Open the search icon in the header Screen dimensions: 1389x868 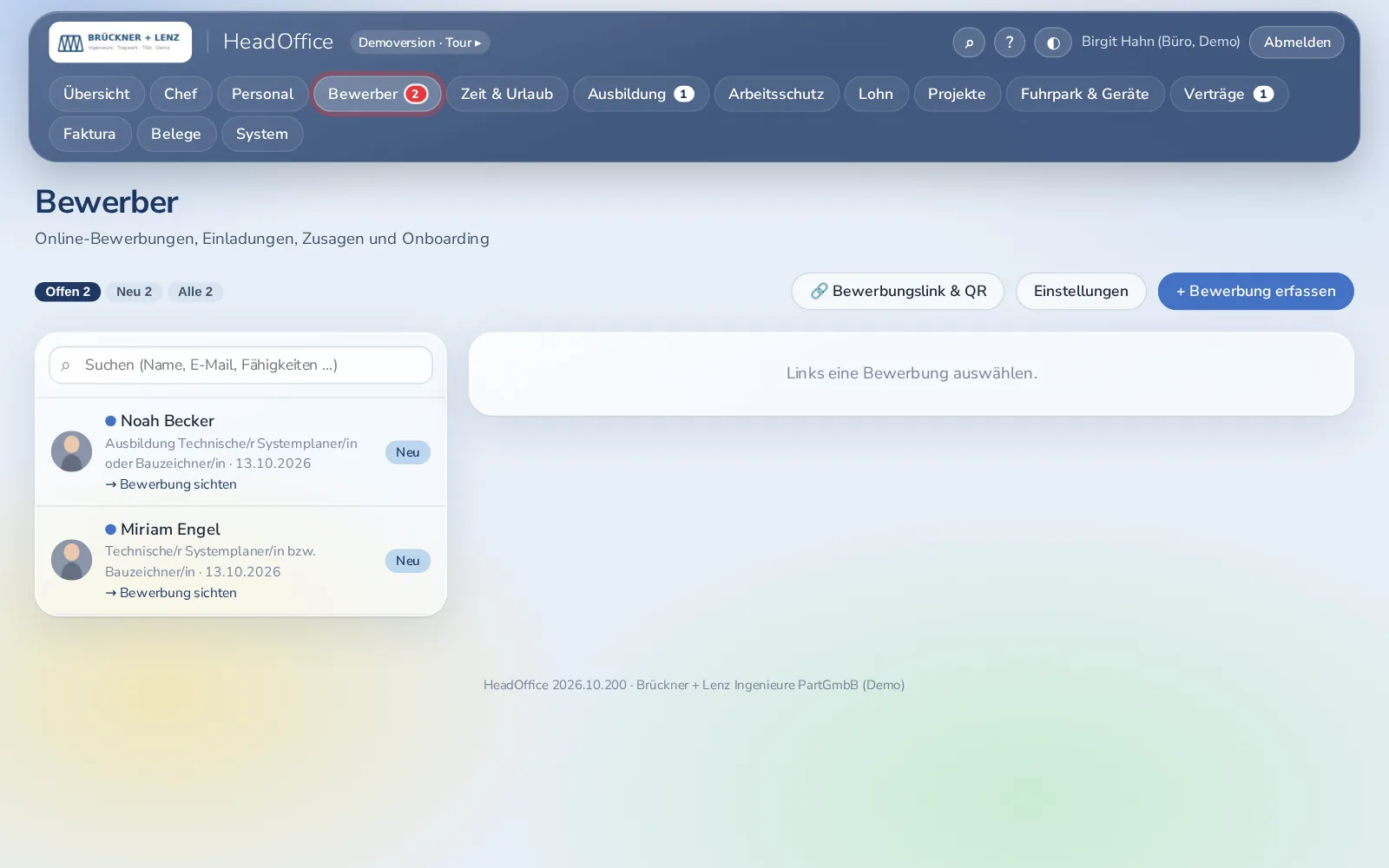pos(969,42)
